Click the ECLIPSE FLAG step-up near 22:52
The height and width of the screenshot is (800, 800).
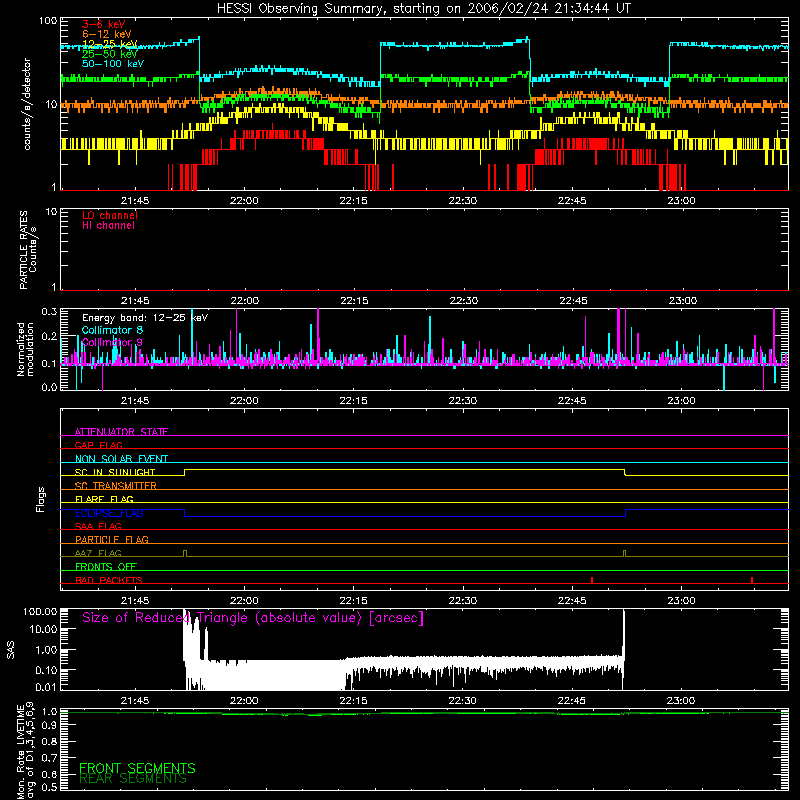[626, 513]
